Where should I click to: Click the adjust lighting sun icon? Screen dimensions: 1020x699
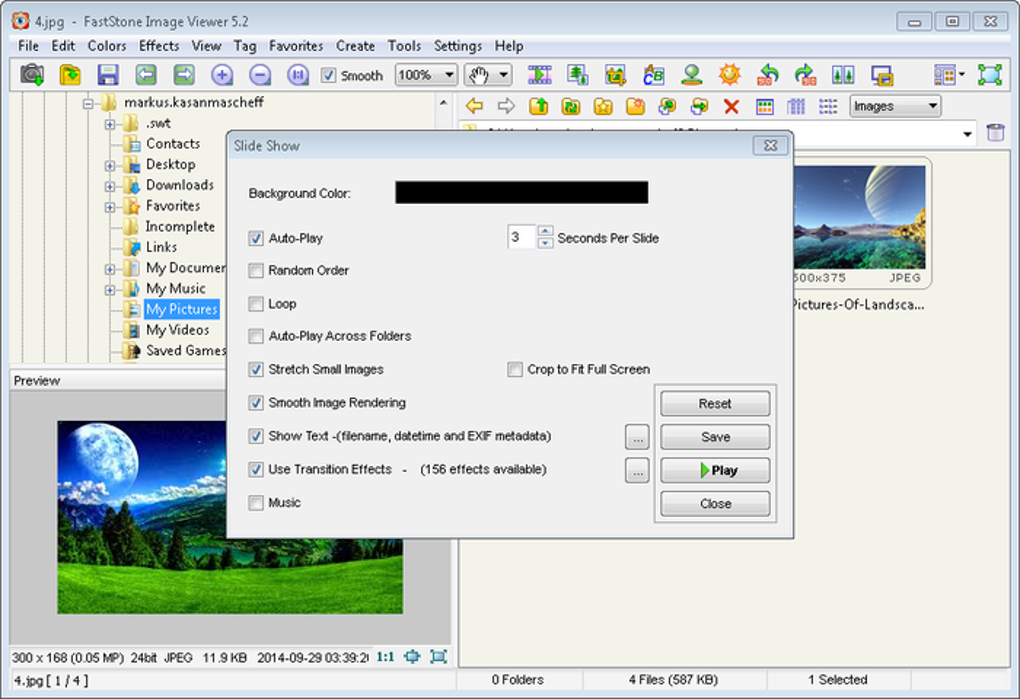(730, 75)
